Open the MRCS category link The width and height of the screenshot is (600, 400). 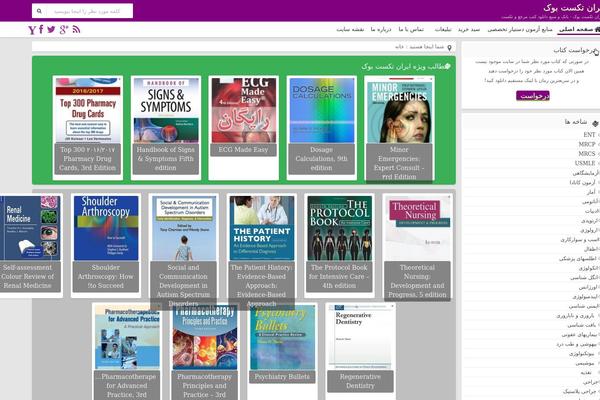pyautogui.click(x=587, y=153)
